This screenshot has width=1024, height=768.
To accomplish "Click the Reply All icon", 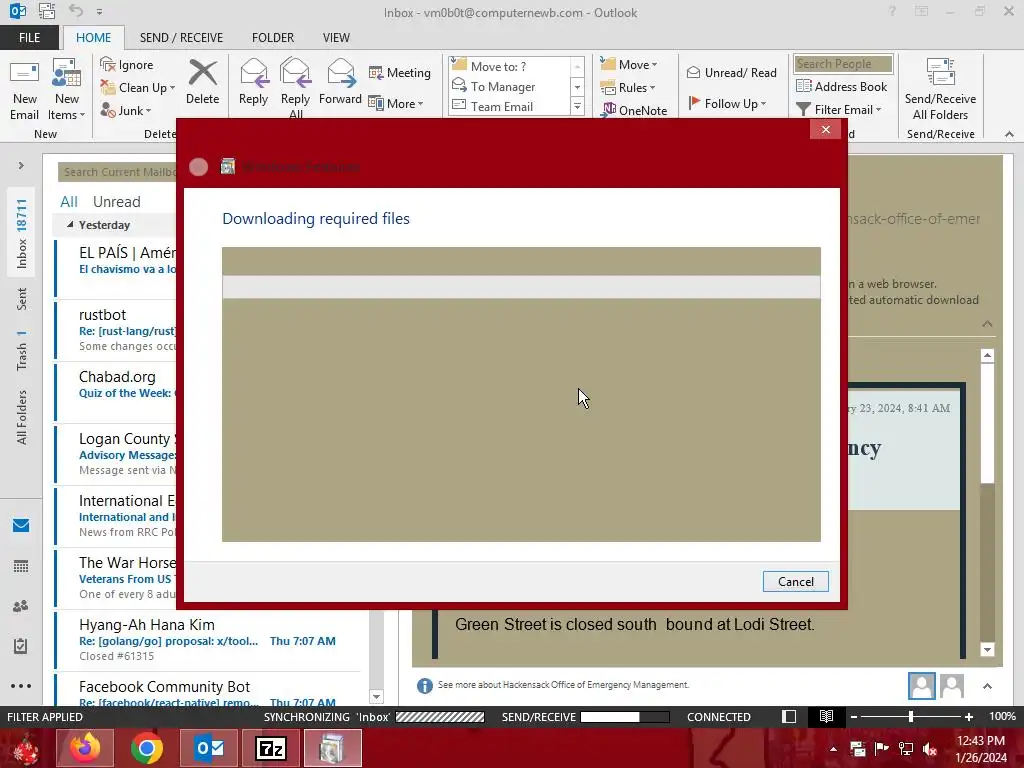I will click(295, 73).
